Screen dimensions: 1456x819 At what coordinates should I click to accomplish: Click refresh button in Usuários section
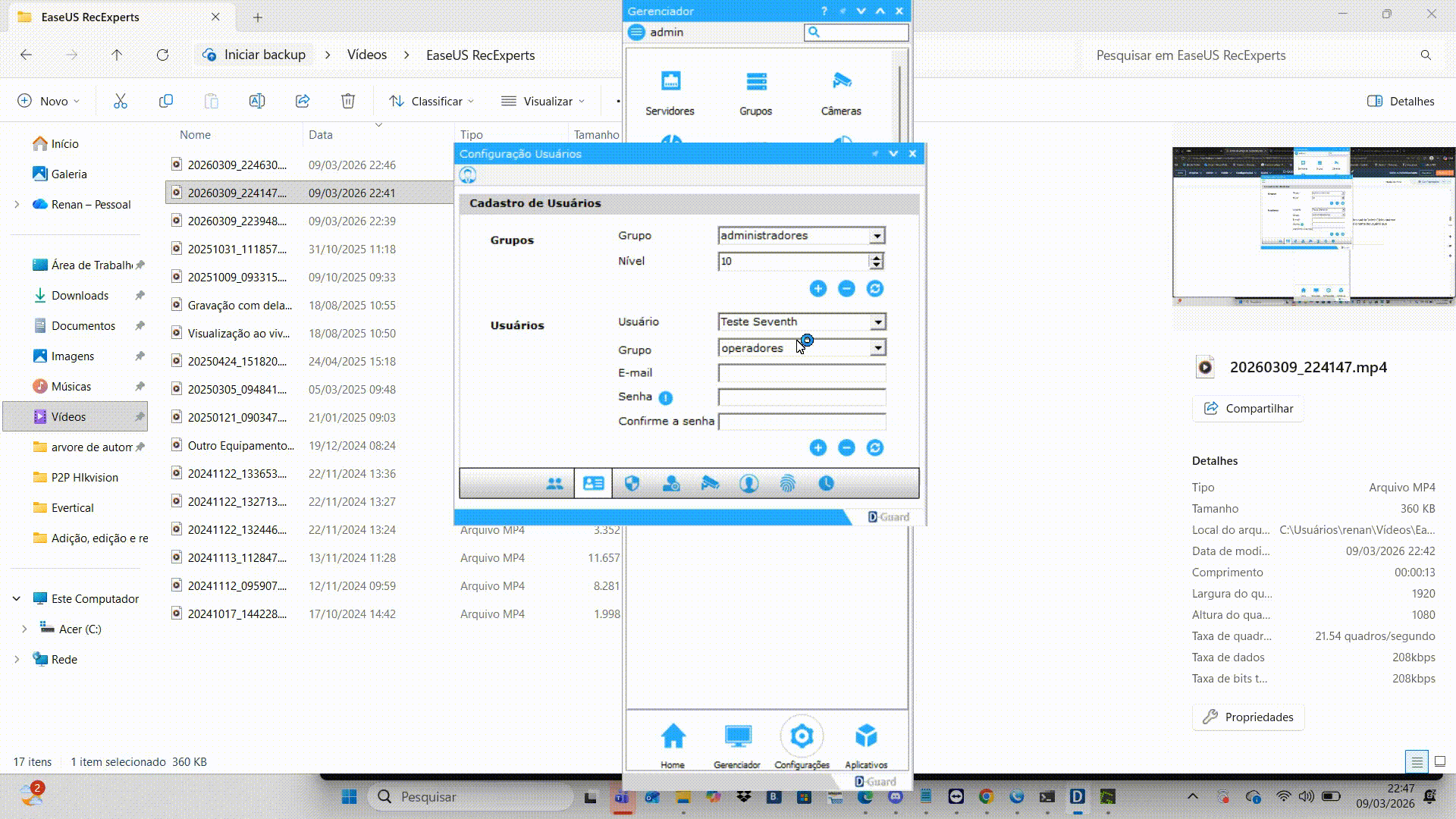[874, 448]
